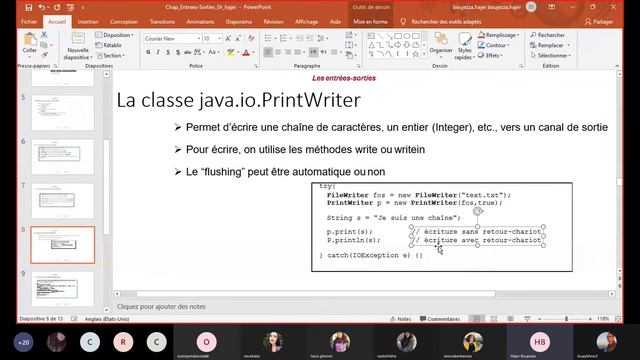Screen dimensions: 640x360
Task: Align text to the left
Action: (268, 52)
